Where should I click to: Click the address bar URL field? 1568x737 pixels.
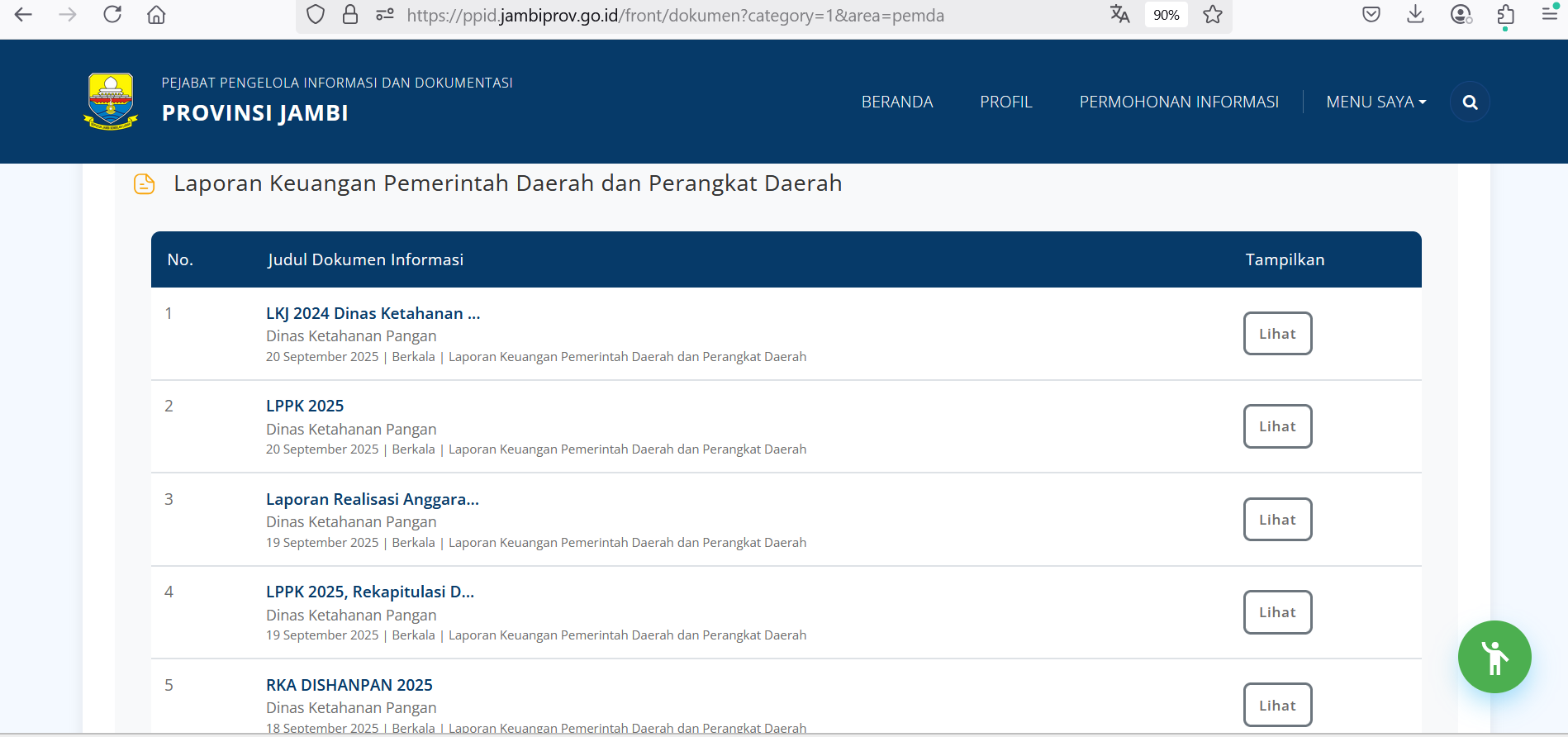pos(674,16)
